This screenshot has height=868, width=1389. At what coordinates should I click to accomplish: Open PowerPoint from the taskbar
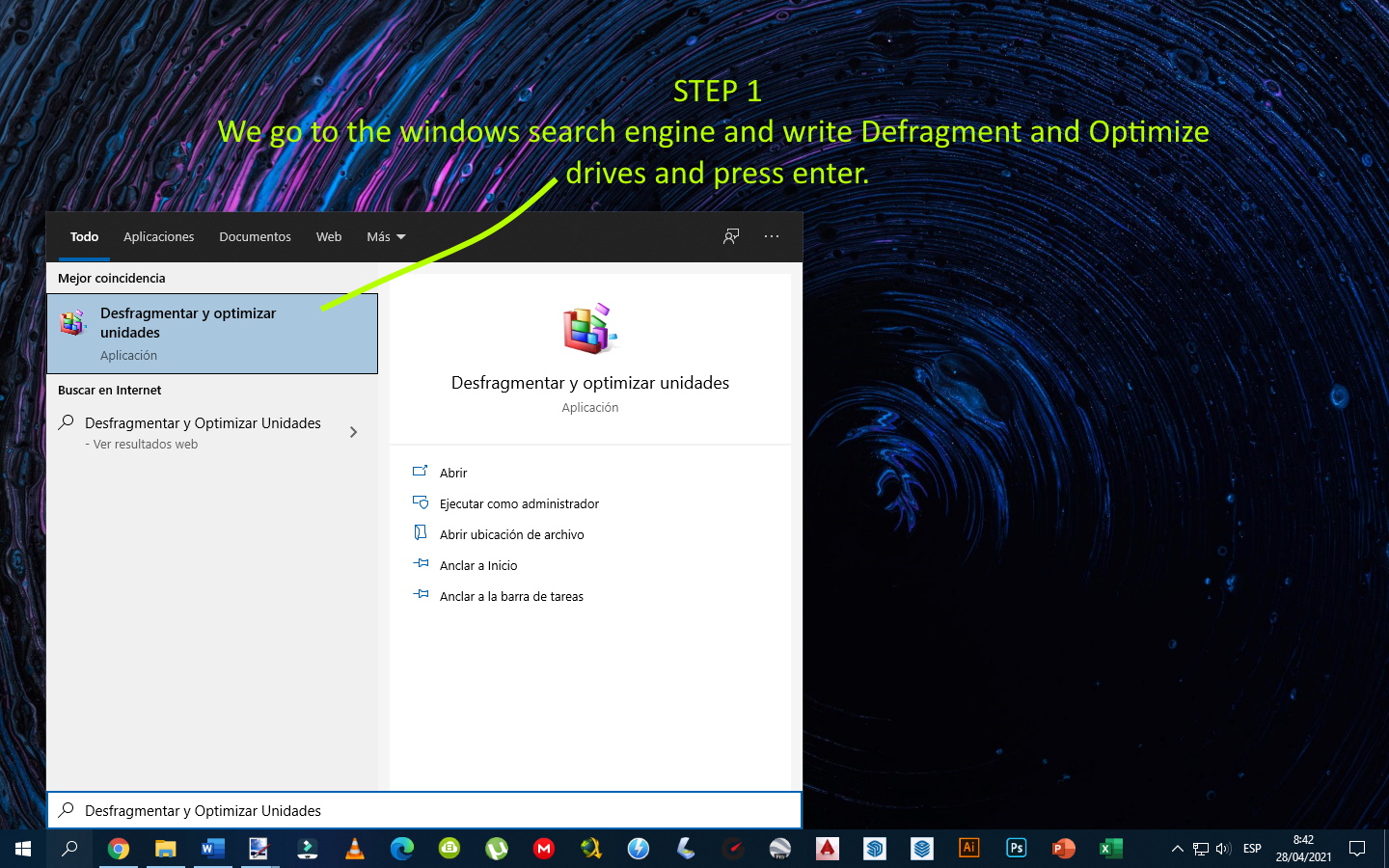1063,849
